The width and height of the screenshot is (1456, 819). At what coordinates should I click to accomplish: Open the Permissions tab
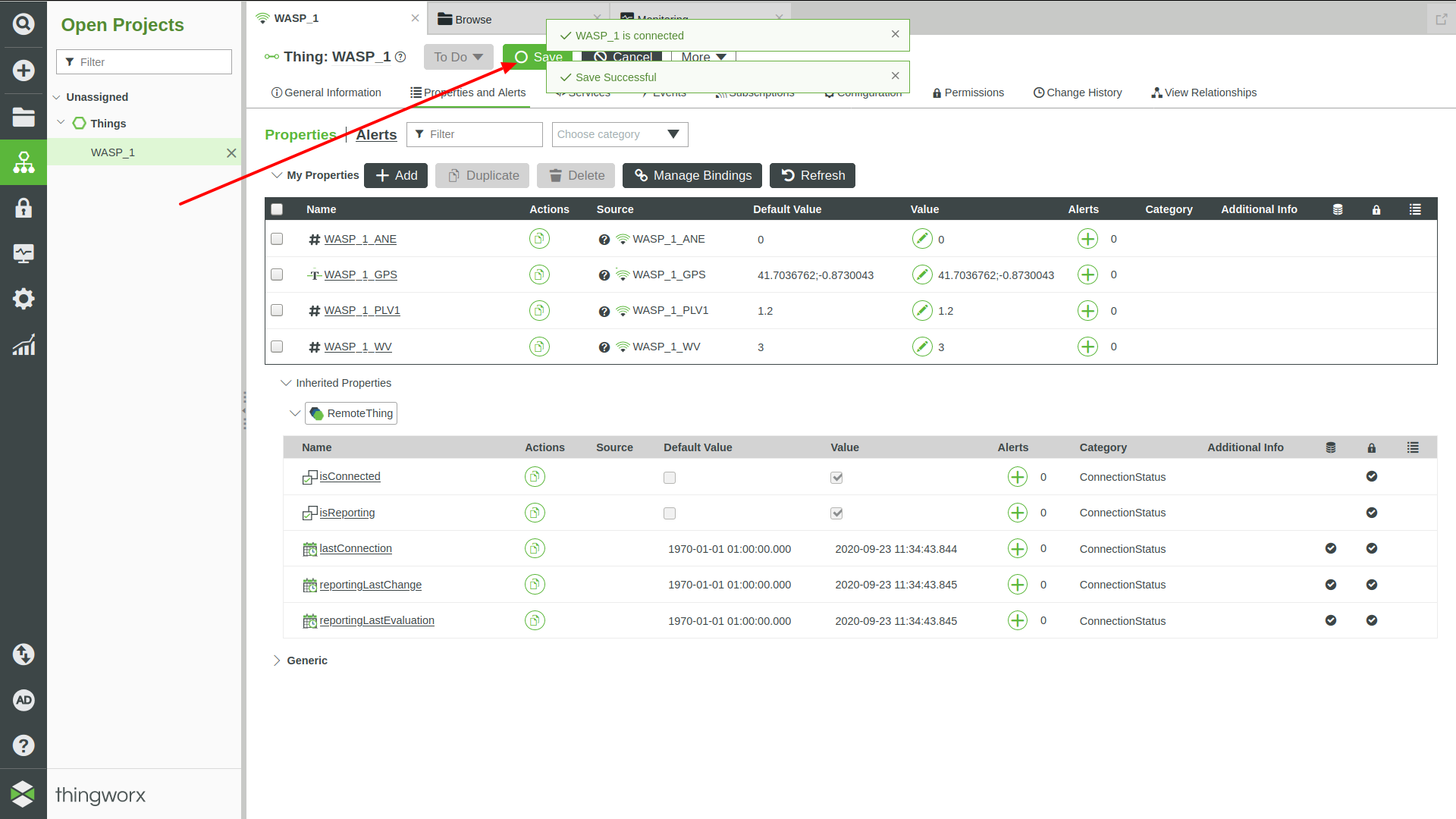968,93
